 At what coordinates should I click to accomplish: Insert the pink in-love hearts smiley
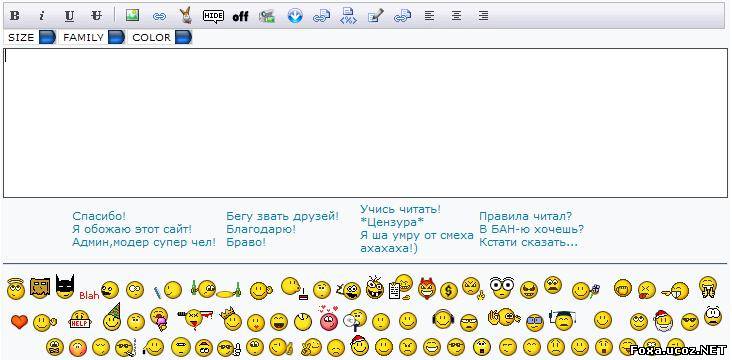point(329,318)
